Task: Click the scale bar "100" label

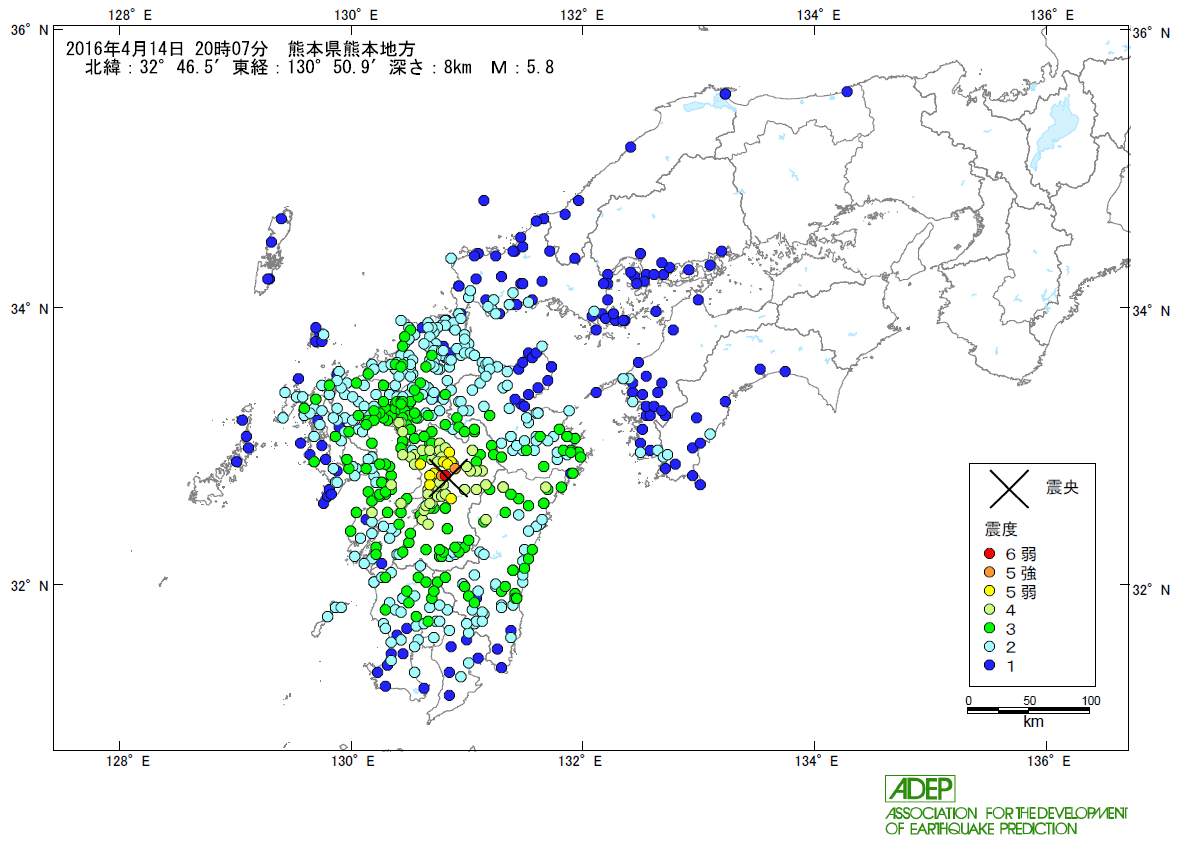Action: pyautogui.click(x=1091, y=701)
